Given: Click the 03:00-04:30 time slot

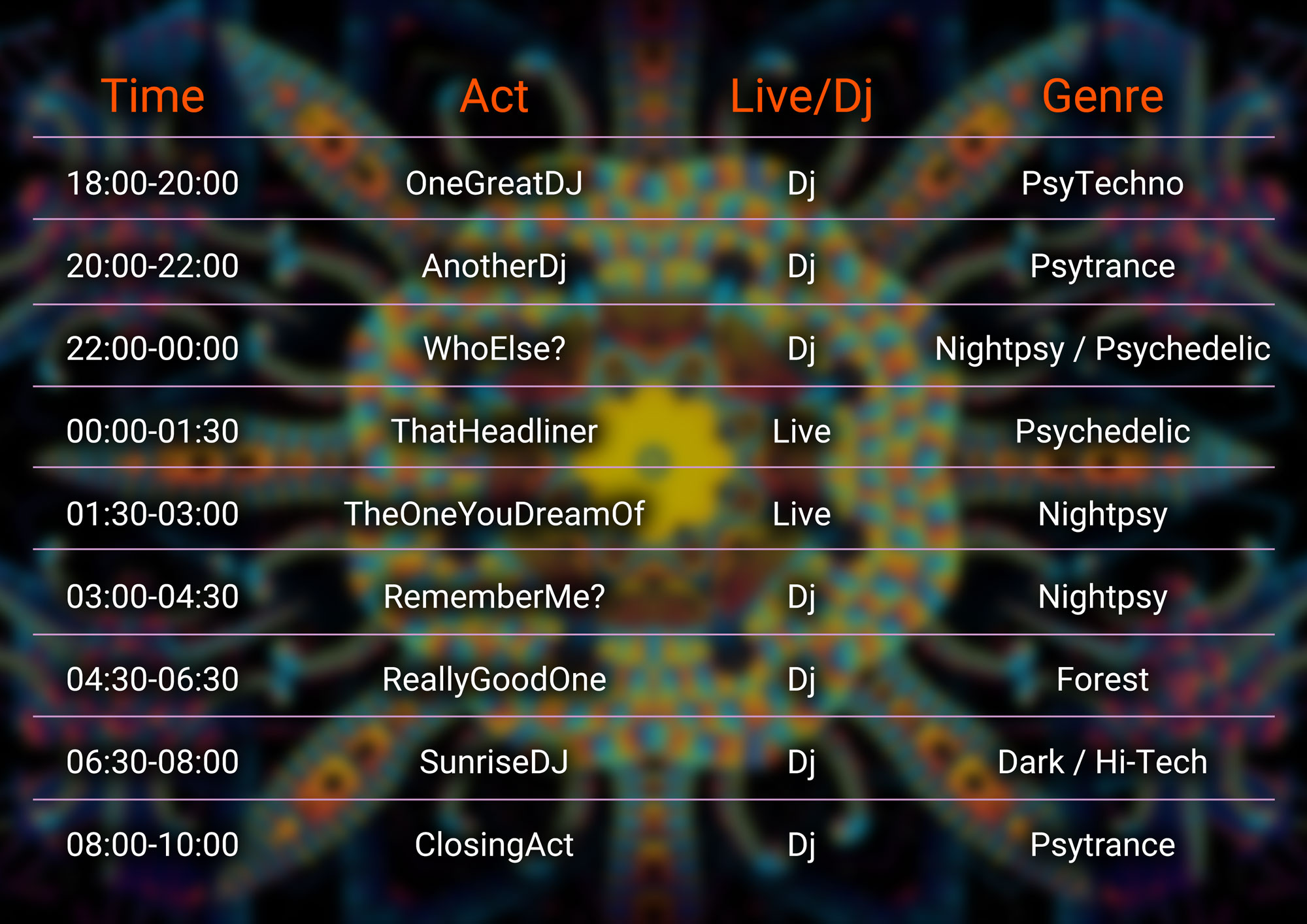Looking at the screenshot, I should coord(152,597).
